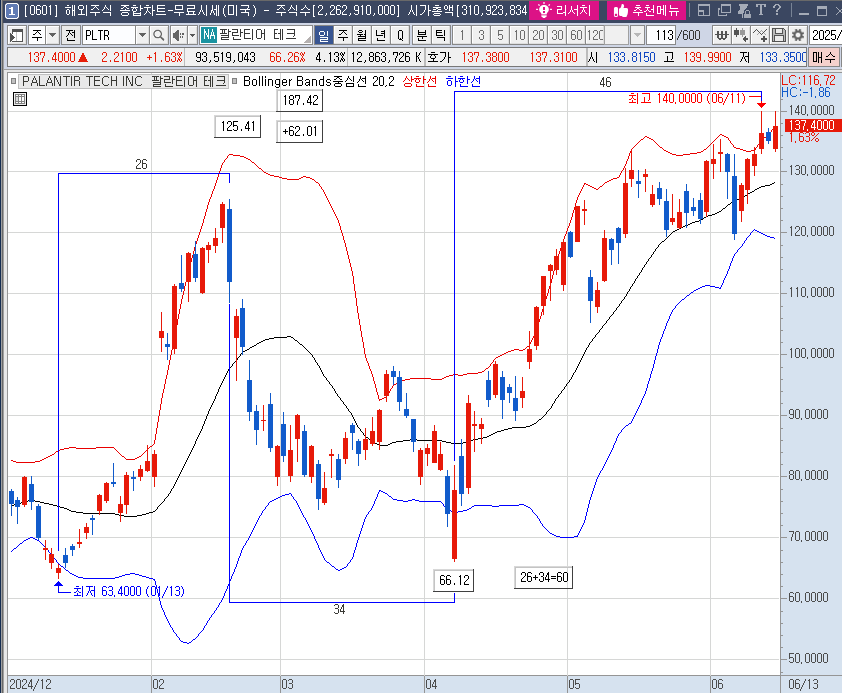Image resolution: width=842 pixels, height=693 pixels.
Task: Click the candle count field showing 113
Action: 660,36
